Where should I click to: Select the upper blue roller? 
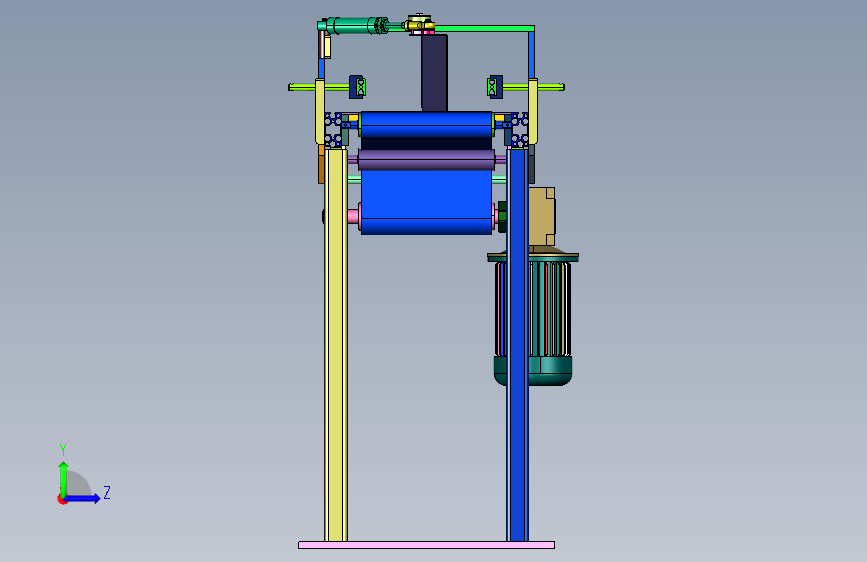(426, 125)
